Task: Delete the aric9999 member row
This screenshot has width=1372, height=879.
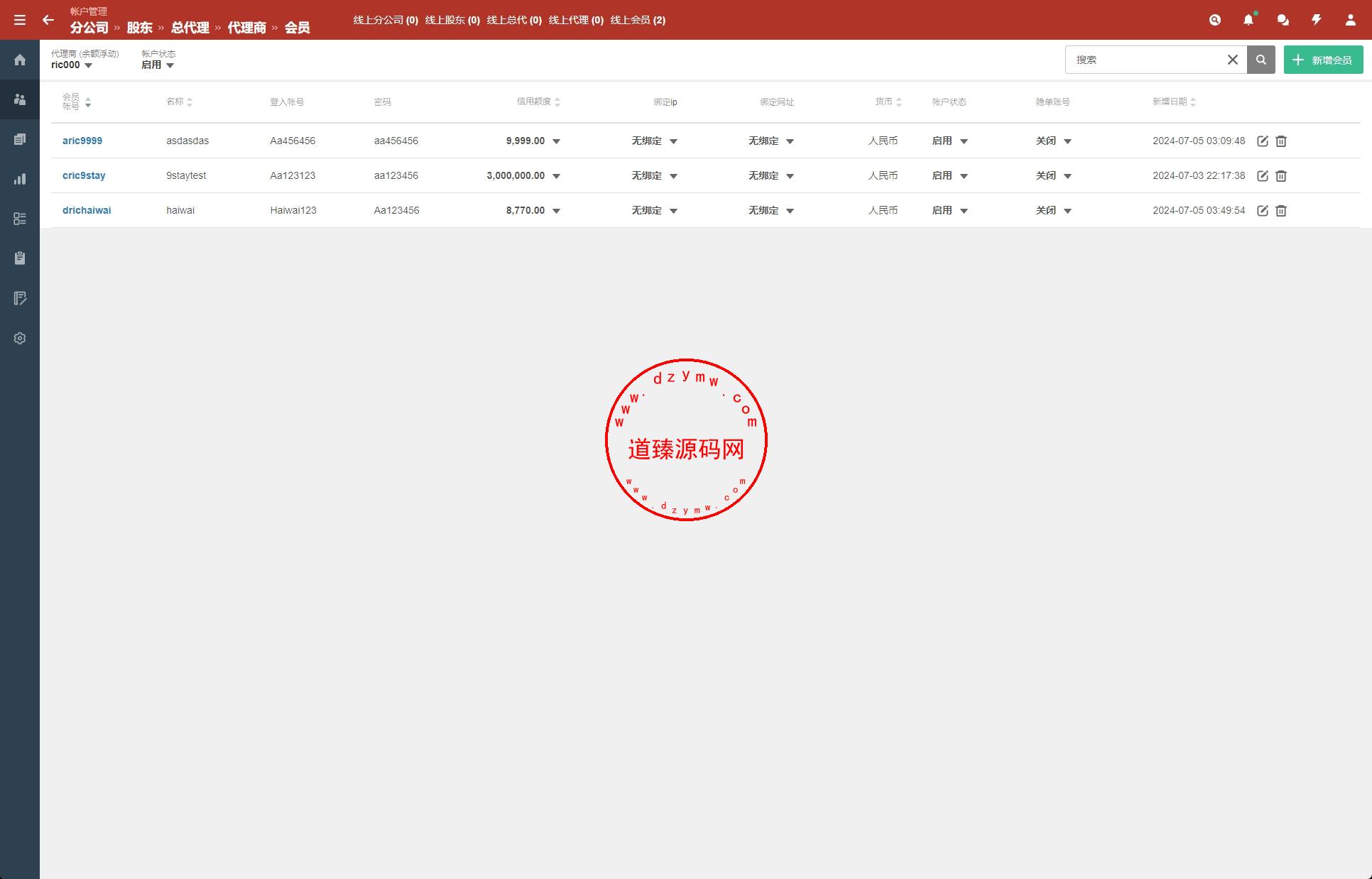Action: click(x=1281, y=141)
